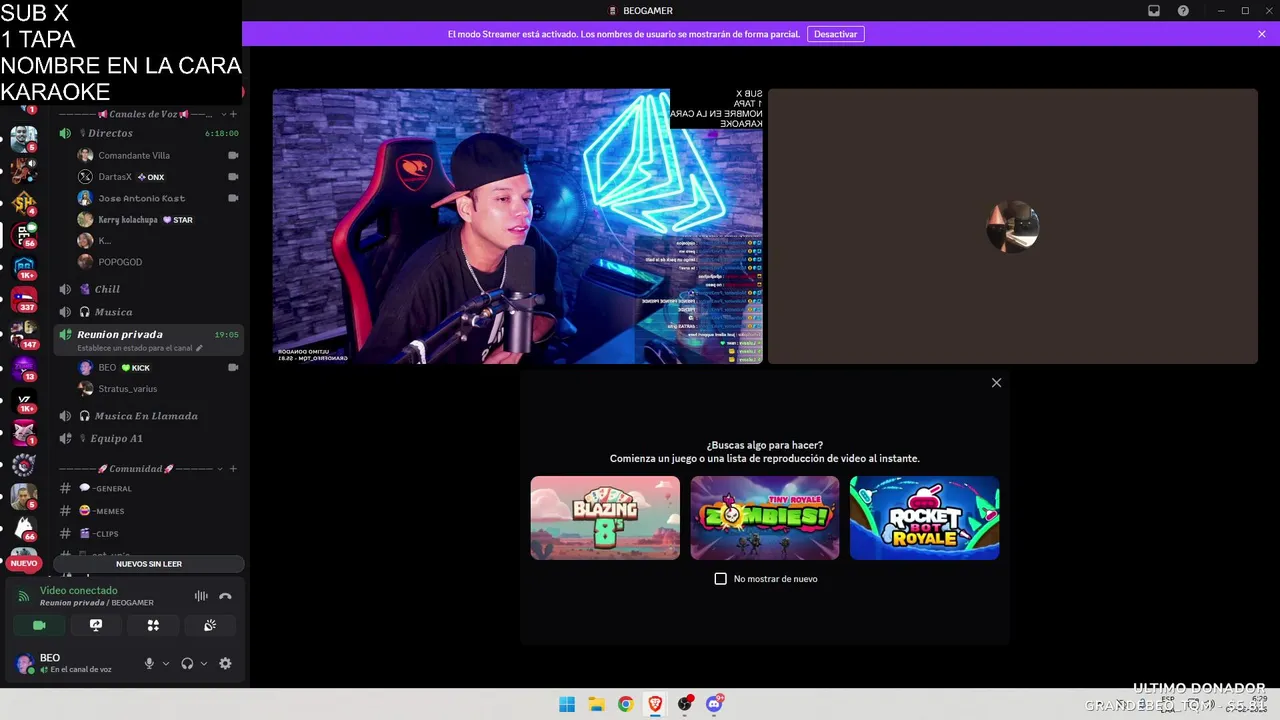
Task: Click user Stratus_varius
Action: pyautogui.click(x=127, y=388)
